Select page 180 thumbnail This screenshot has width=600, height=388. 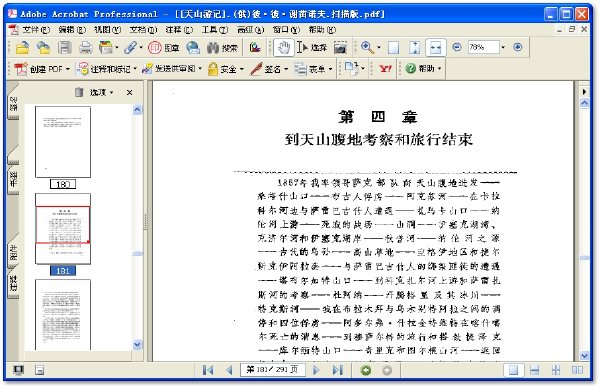(x=63, y=142)
